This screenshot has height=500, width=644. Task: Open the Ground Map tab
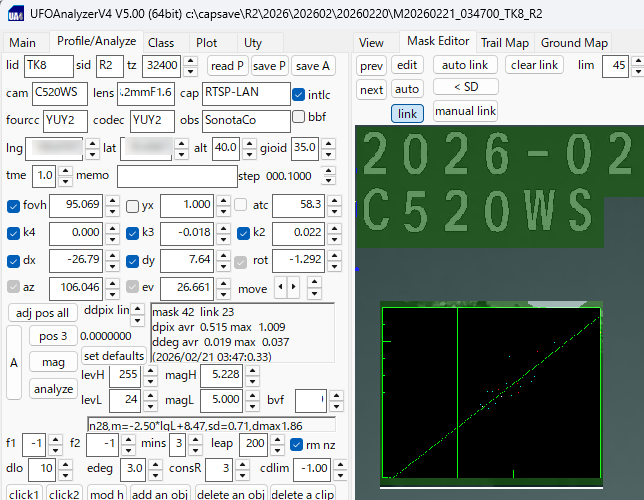tap(574, 43)
